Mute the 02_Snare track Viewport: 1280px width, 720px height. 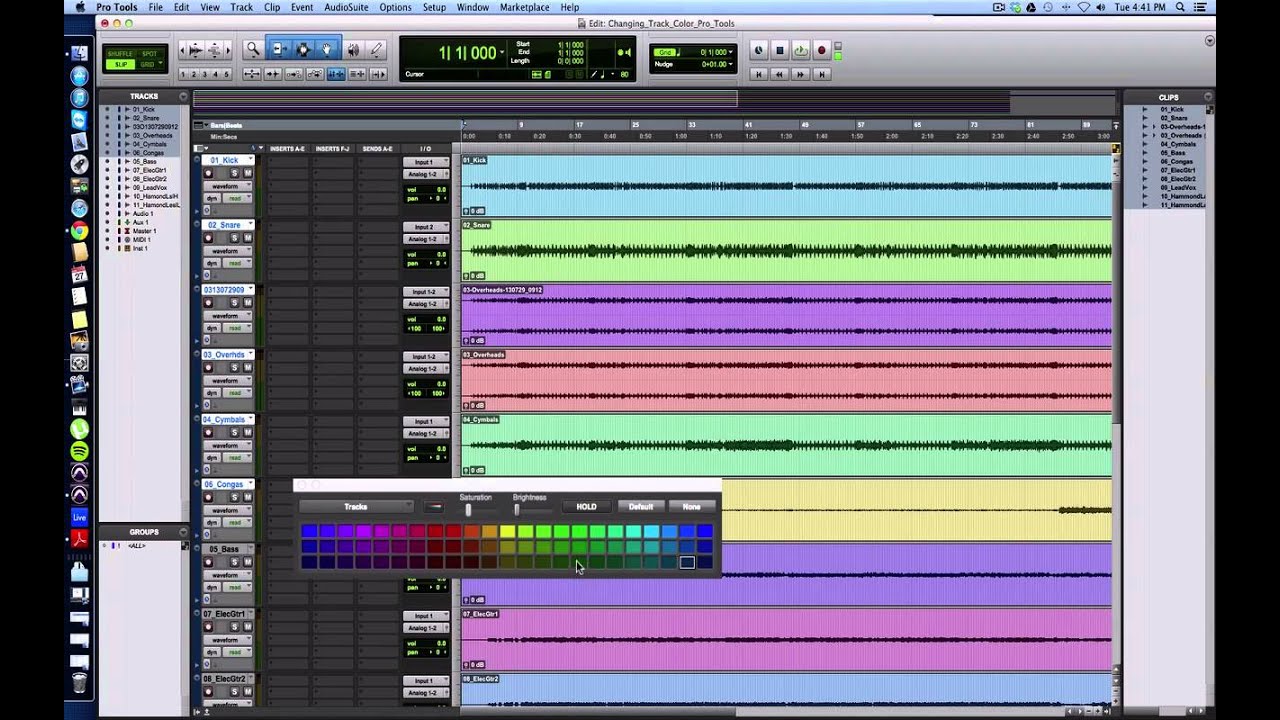(247, 239)
